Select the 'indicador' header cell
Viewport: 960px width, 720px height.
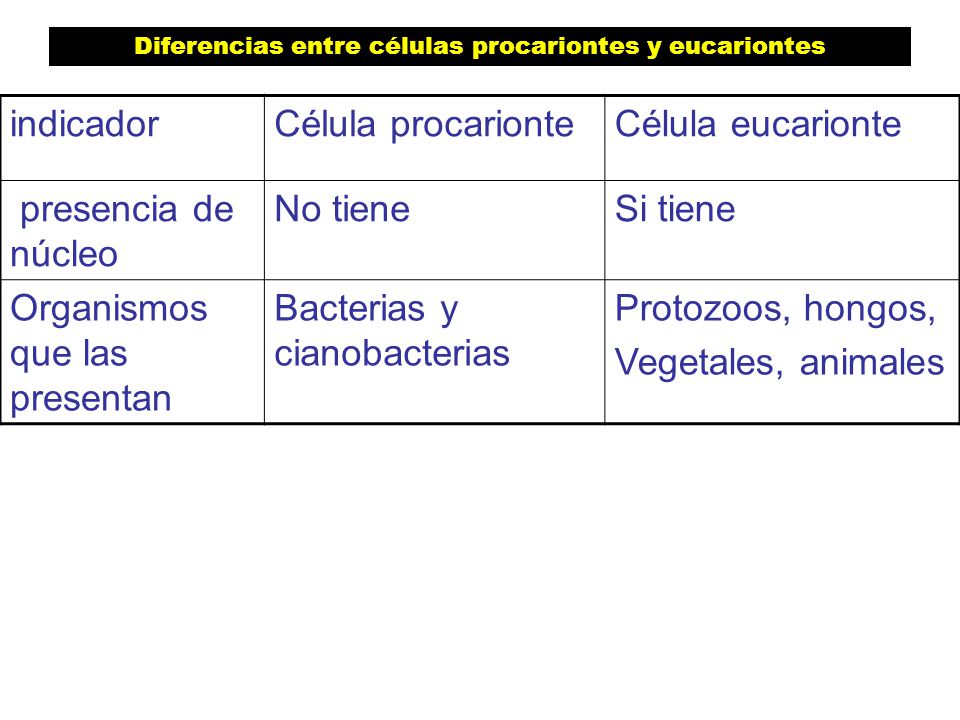click(133, 138)
